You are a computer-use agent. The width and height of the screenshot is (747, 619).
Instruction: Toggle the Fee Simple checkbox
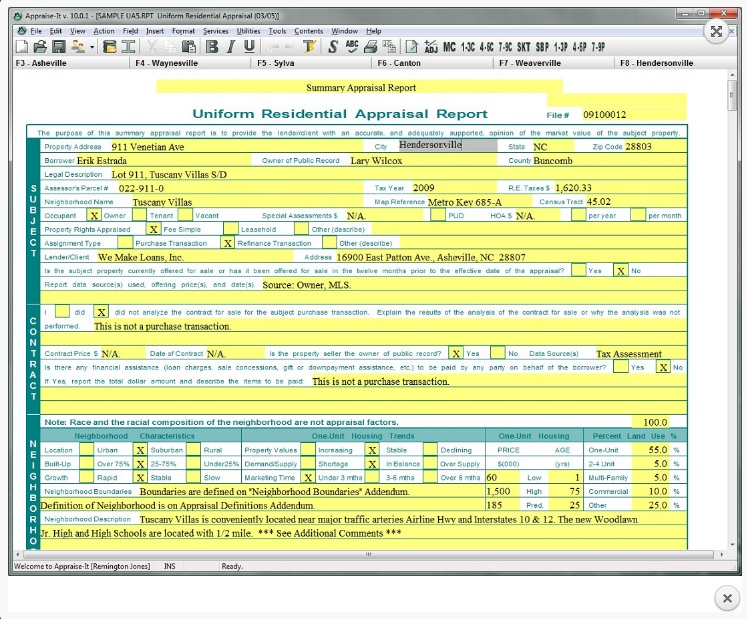tap(153, 229)
